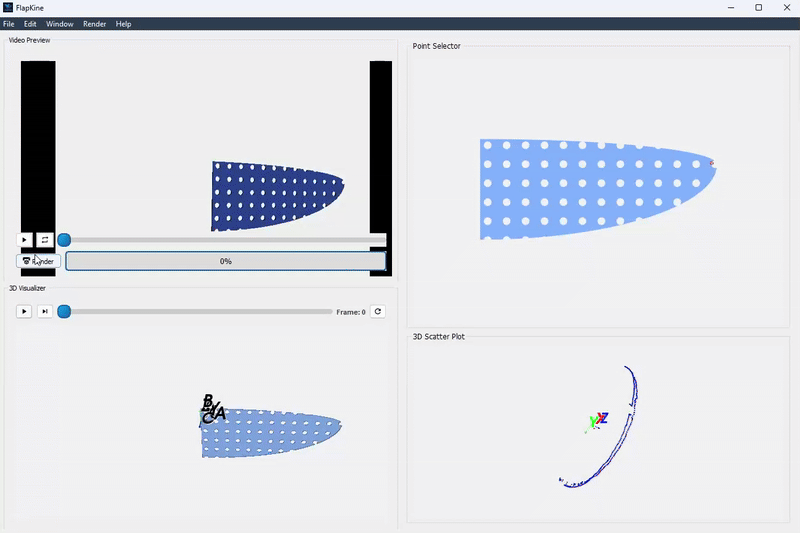Click the video preview seek slider handle
Screen dimensions: 800x533
pos(64,240)
